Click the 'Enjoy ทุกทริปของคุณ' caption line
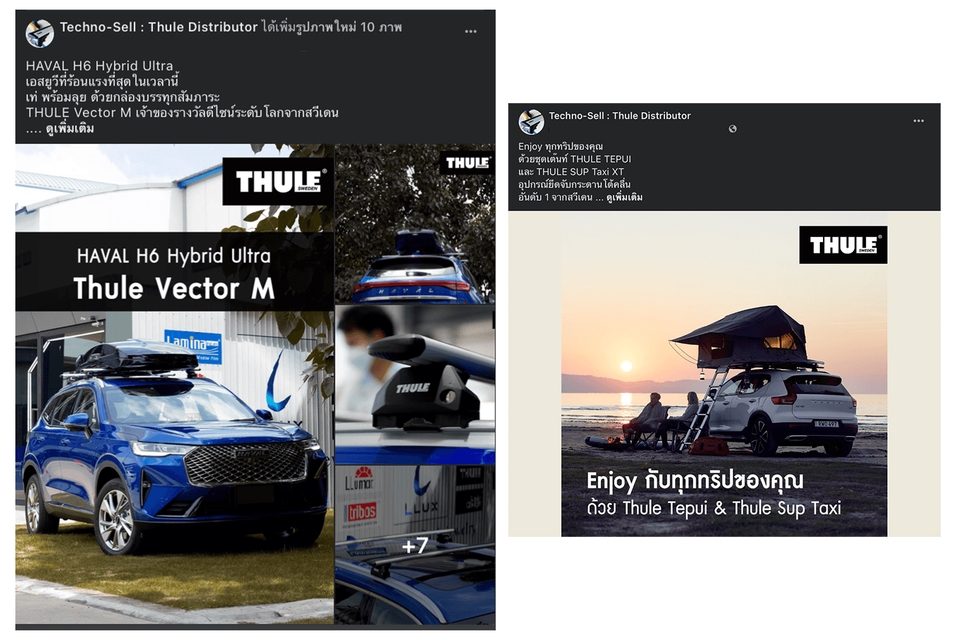960x640 pixels. (560, 146)
